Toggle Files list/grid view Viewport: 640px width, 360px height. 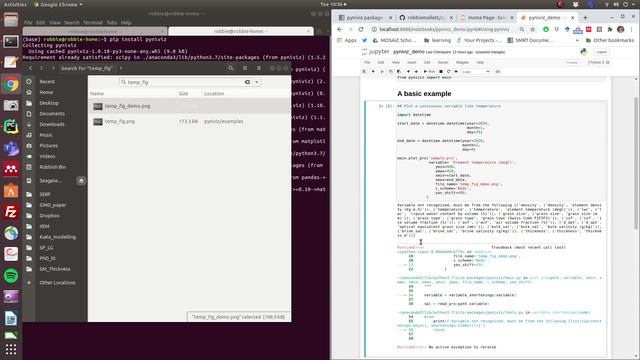point(245,68)
